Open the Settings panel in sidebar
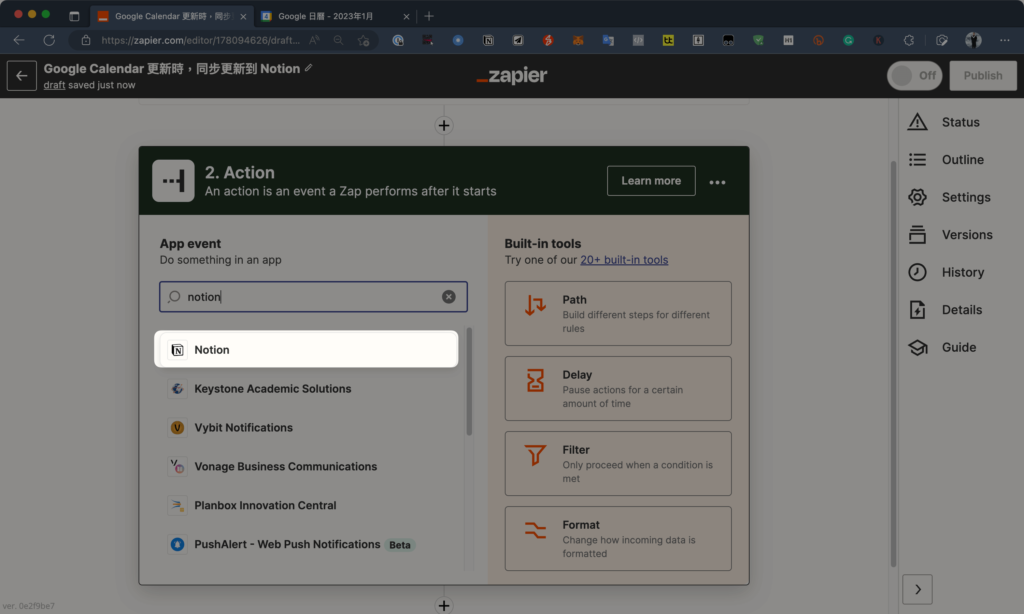 tap(950, 197)
